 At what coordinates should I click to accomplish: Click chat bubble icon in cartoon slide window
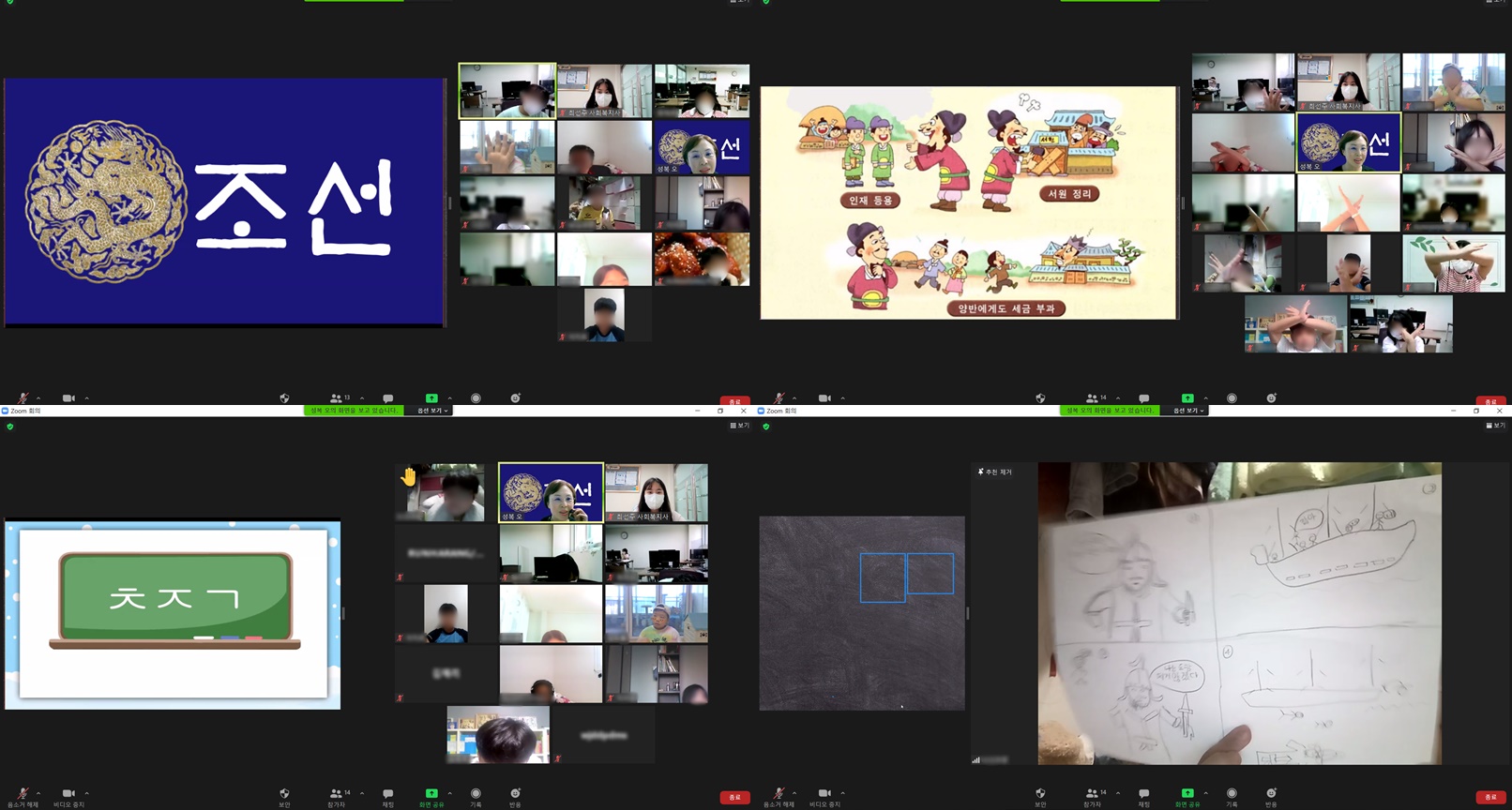click(x=1143, y=398)
